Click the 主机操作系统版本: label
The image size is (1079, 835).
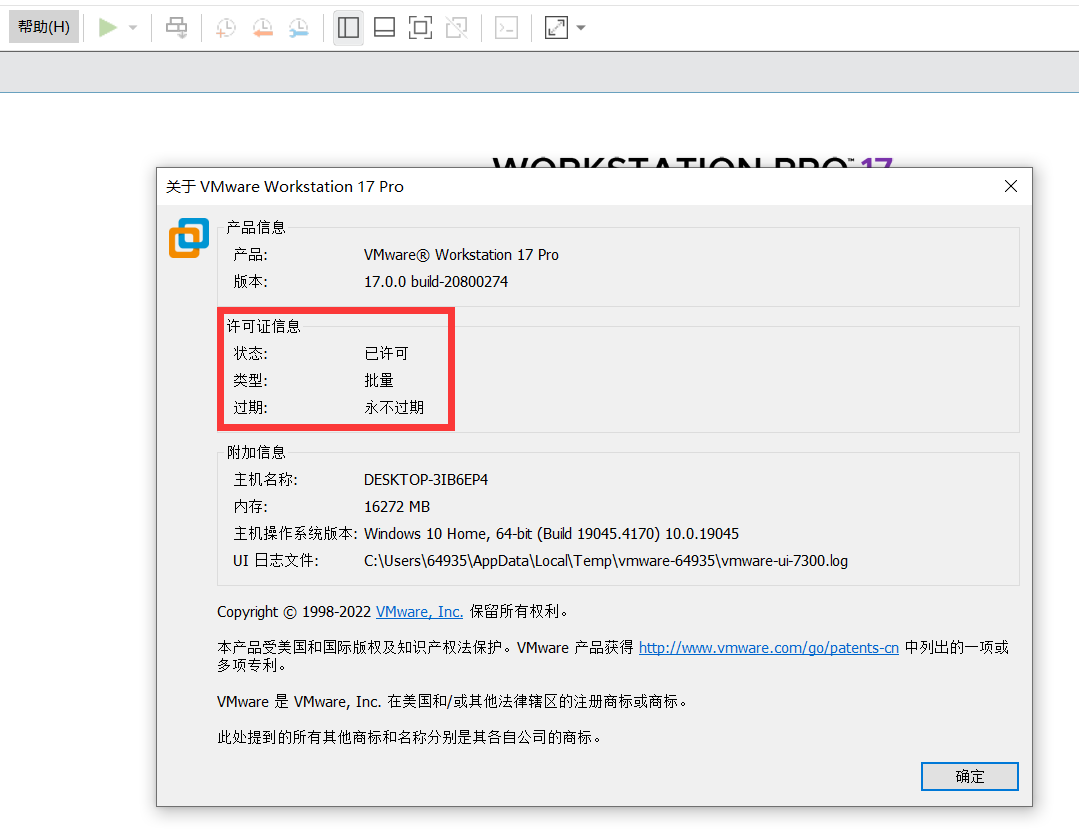[x=295, y=534]
